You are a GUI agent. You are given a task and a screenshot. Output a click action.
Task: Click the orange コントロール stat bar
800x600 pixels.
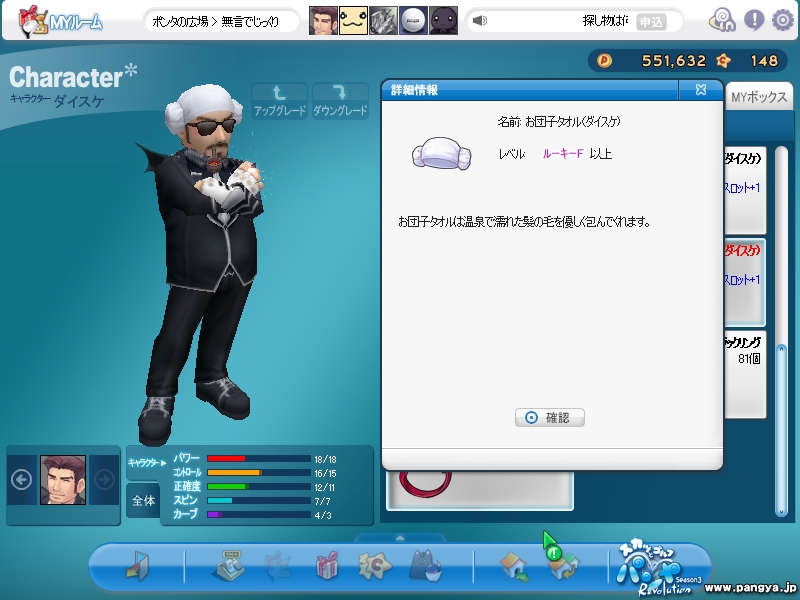click(x=259, y=473)
